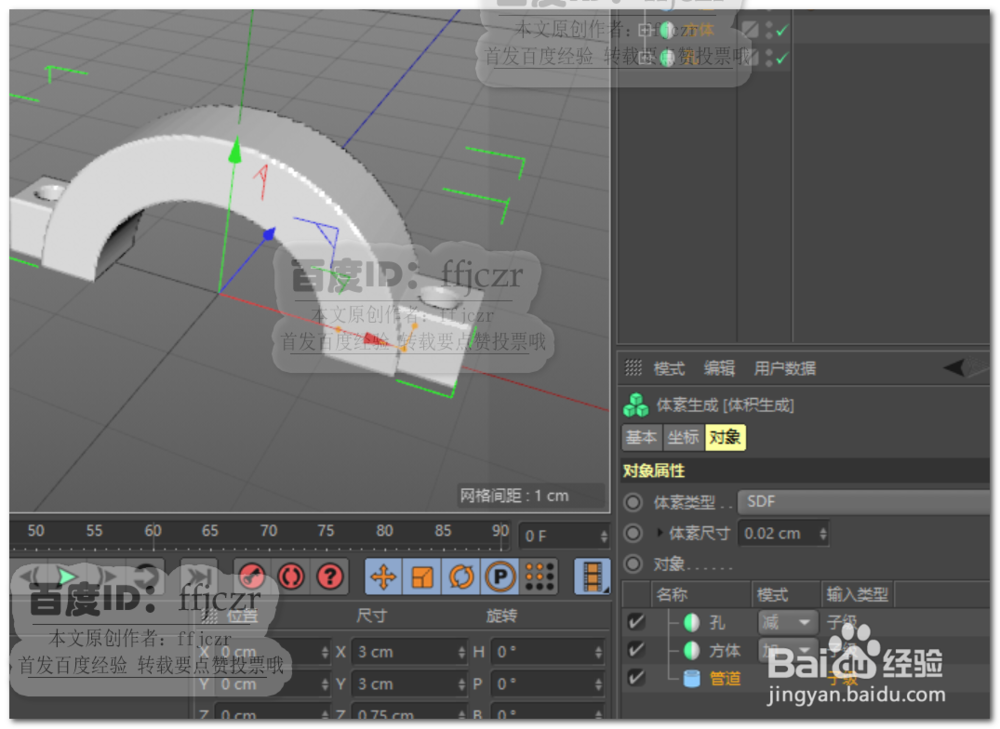Open the 体素类型 SDF dropdown

864,502
